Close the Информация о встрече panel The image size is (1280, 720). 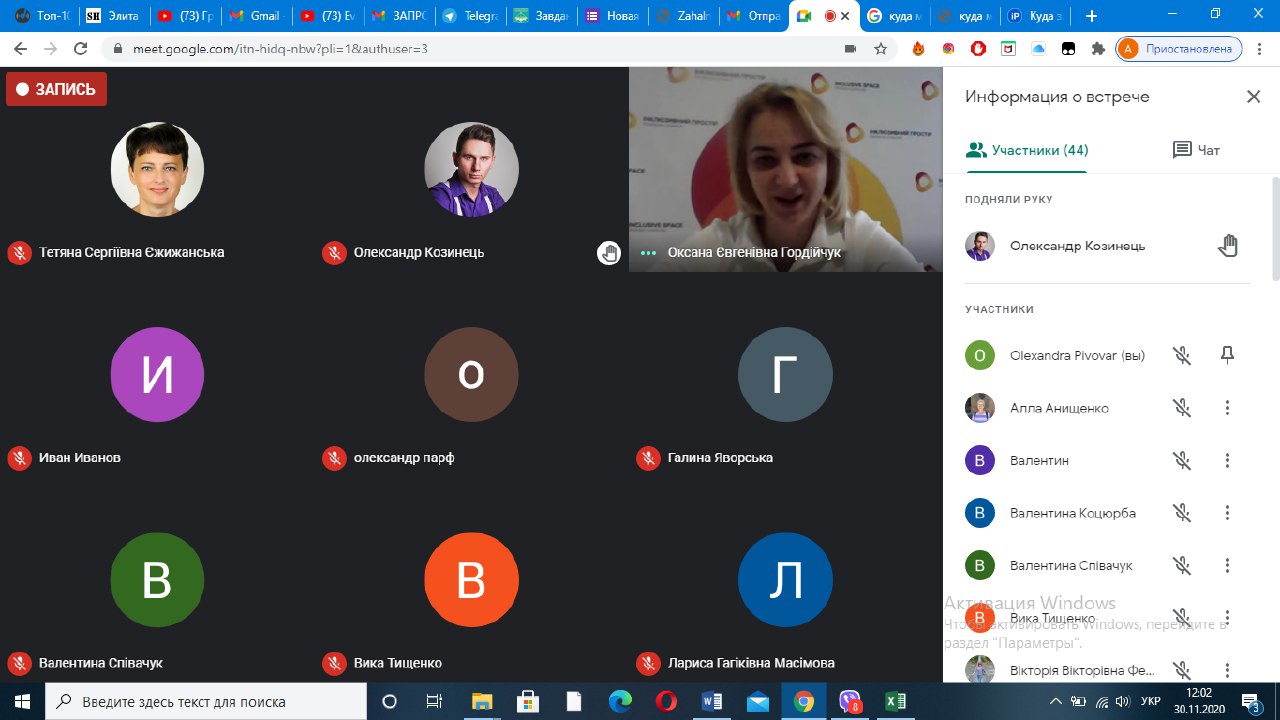point(1253,97)
